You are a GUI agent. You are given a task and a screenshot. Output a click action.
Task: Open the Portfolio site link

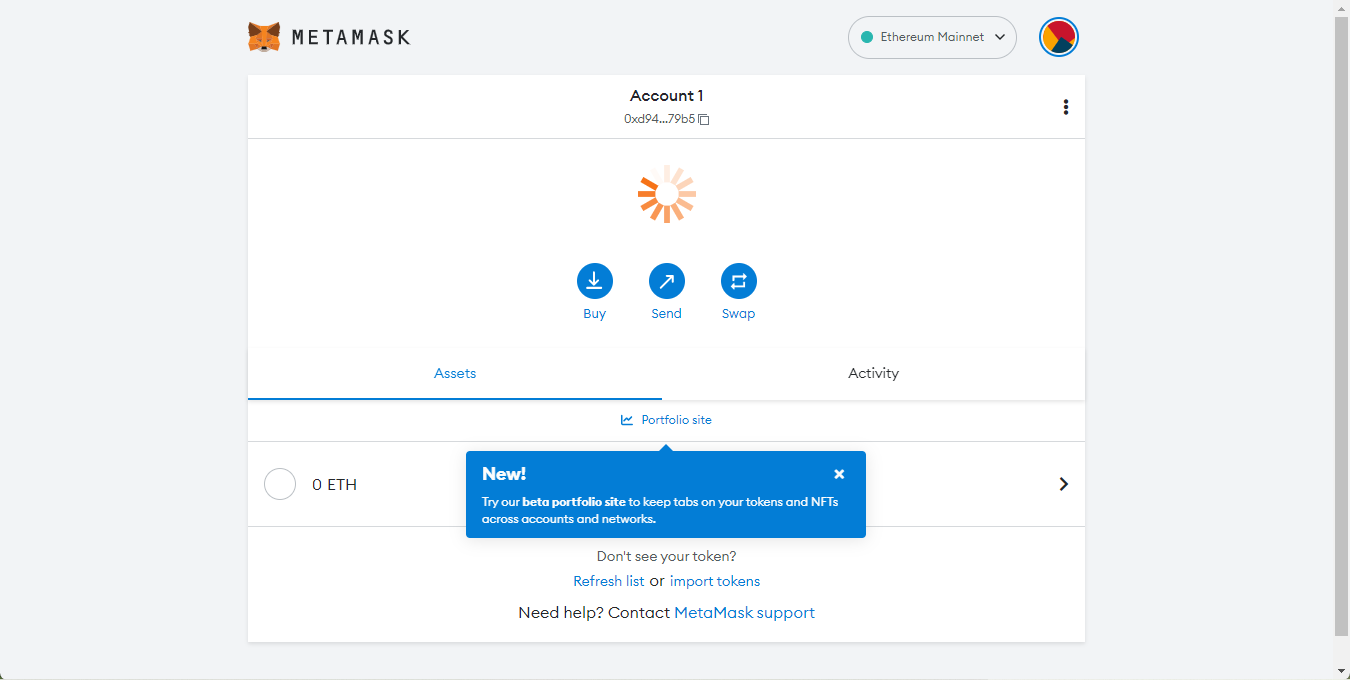666,420
